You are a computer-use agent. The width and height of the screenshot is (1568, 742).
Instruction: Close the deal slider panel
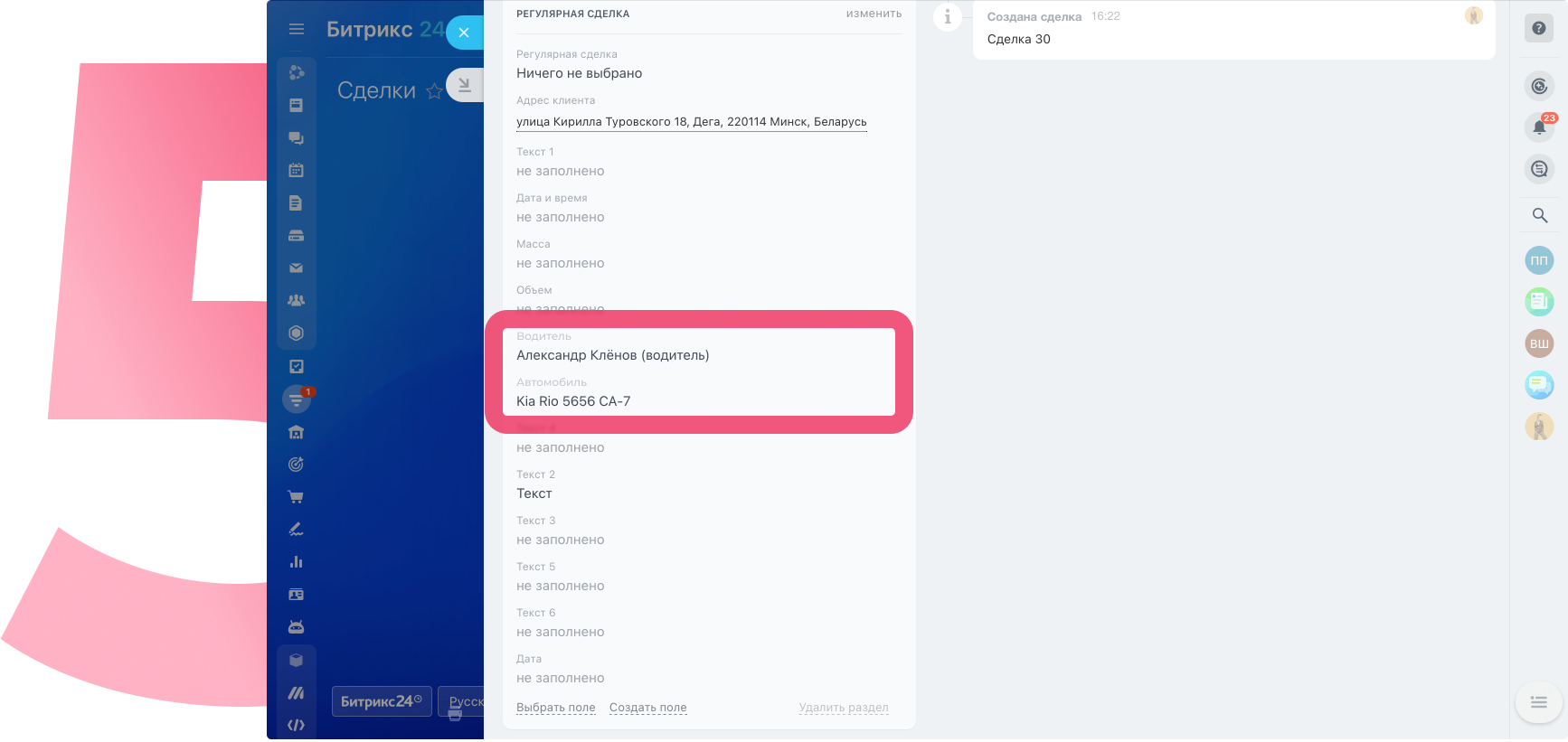pos(464,33)
